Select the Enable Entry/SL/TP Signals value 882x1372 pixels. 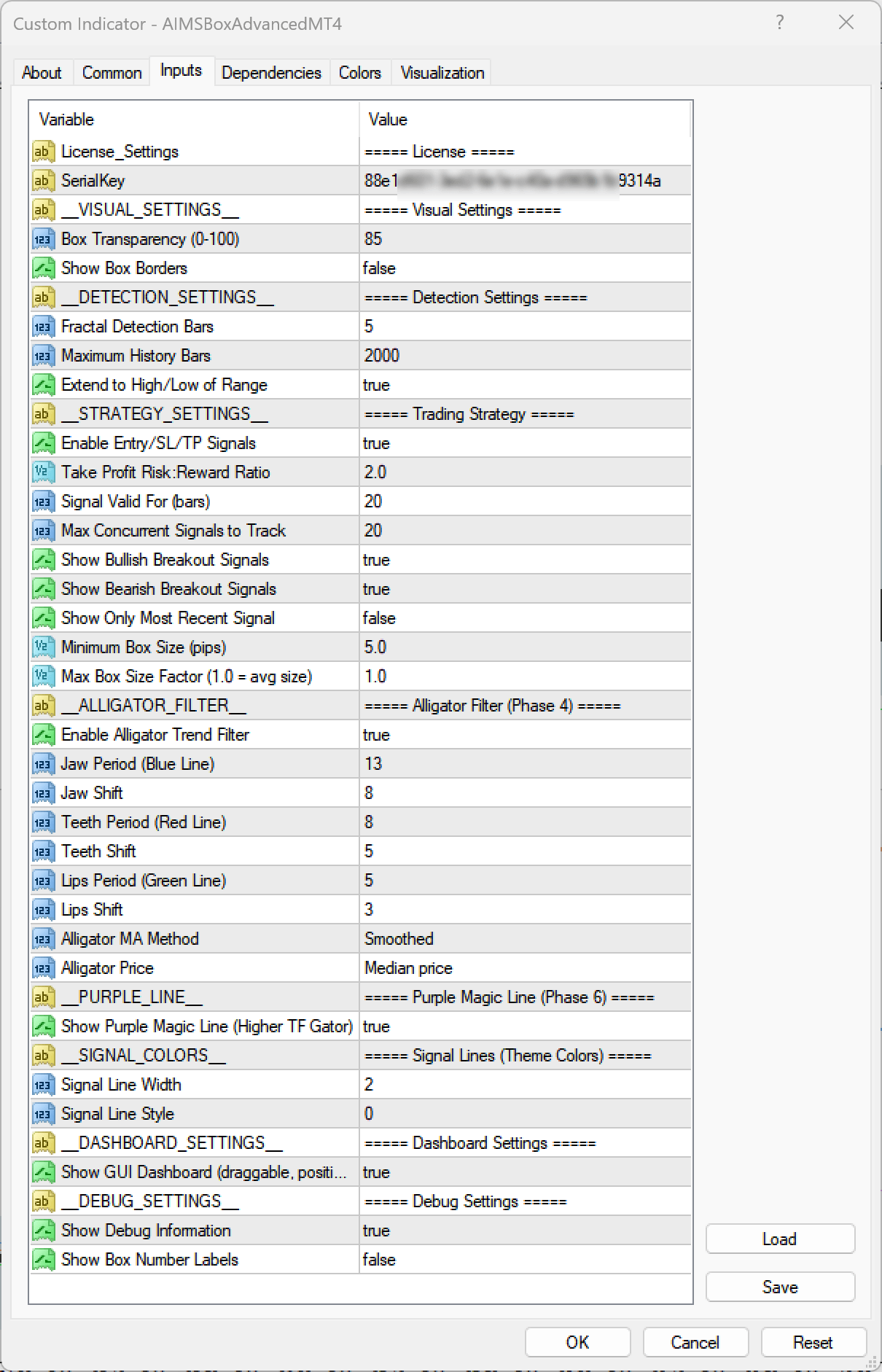525,443
